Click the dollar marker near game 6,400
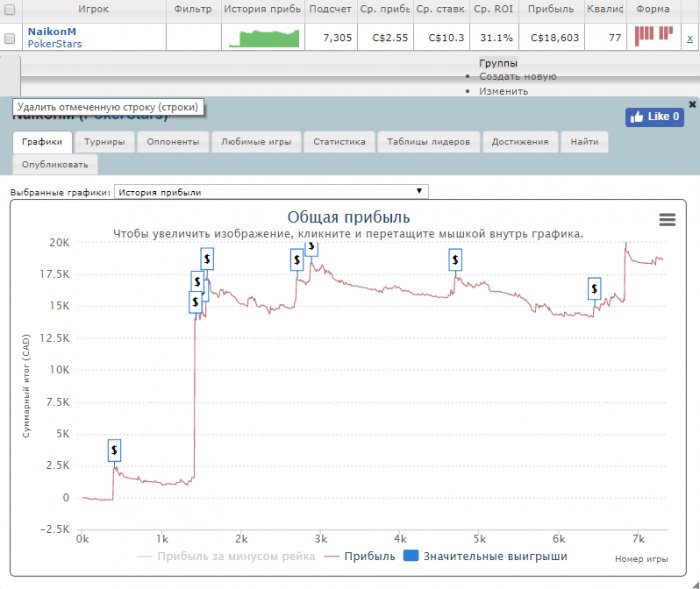This screenshot has width=700, height=589. click(x=594, y=289)
